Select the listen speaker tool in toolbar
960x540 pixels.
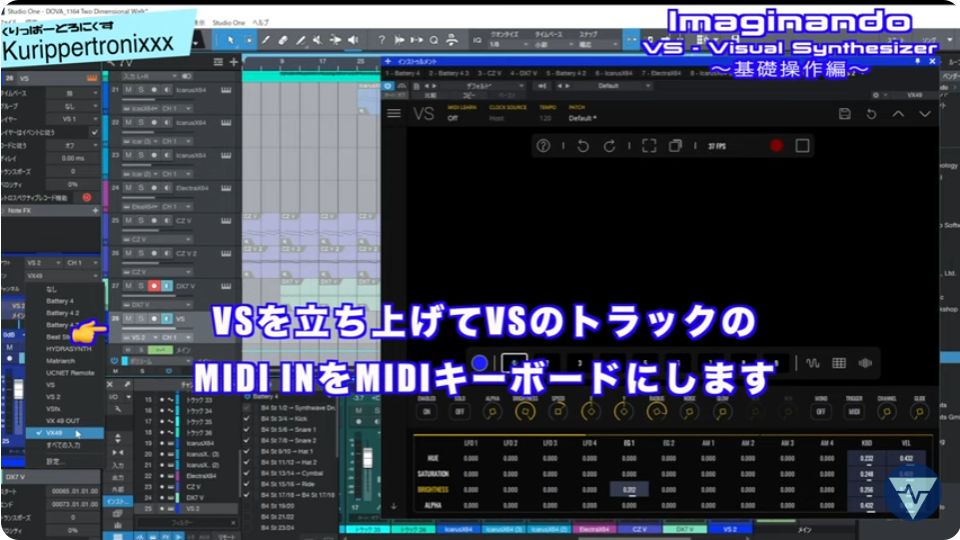[353, 40]
